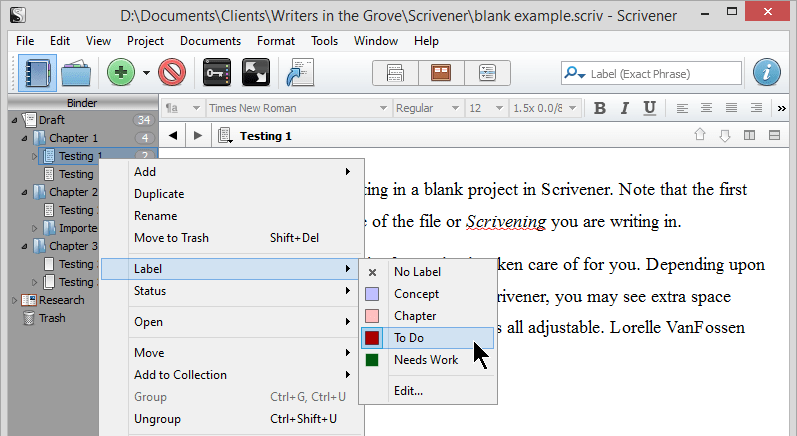Collapse Chapter 3 in the Binder
The width and height of the screenshot is (797, 436).
point(24,246)
